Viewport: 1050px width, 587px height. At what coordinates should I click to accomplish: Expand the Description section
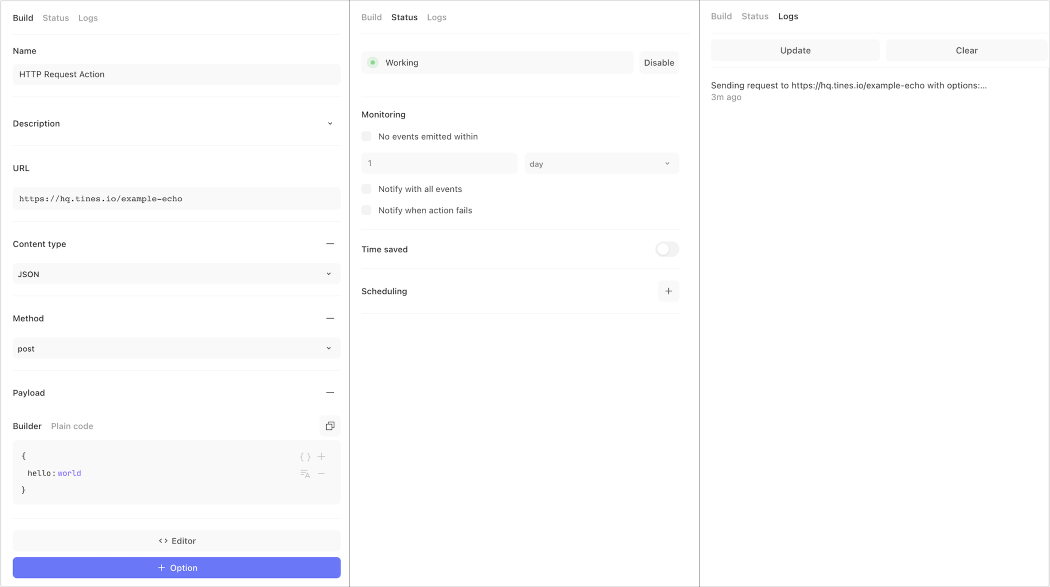tap(330, 124)
